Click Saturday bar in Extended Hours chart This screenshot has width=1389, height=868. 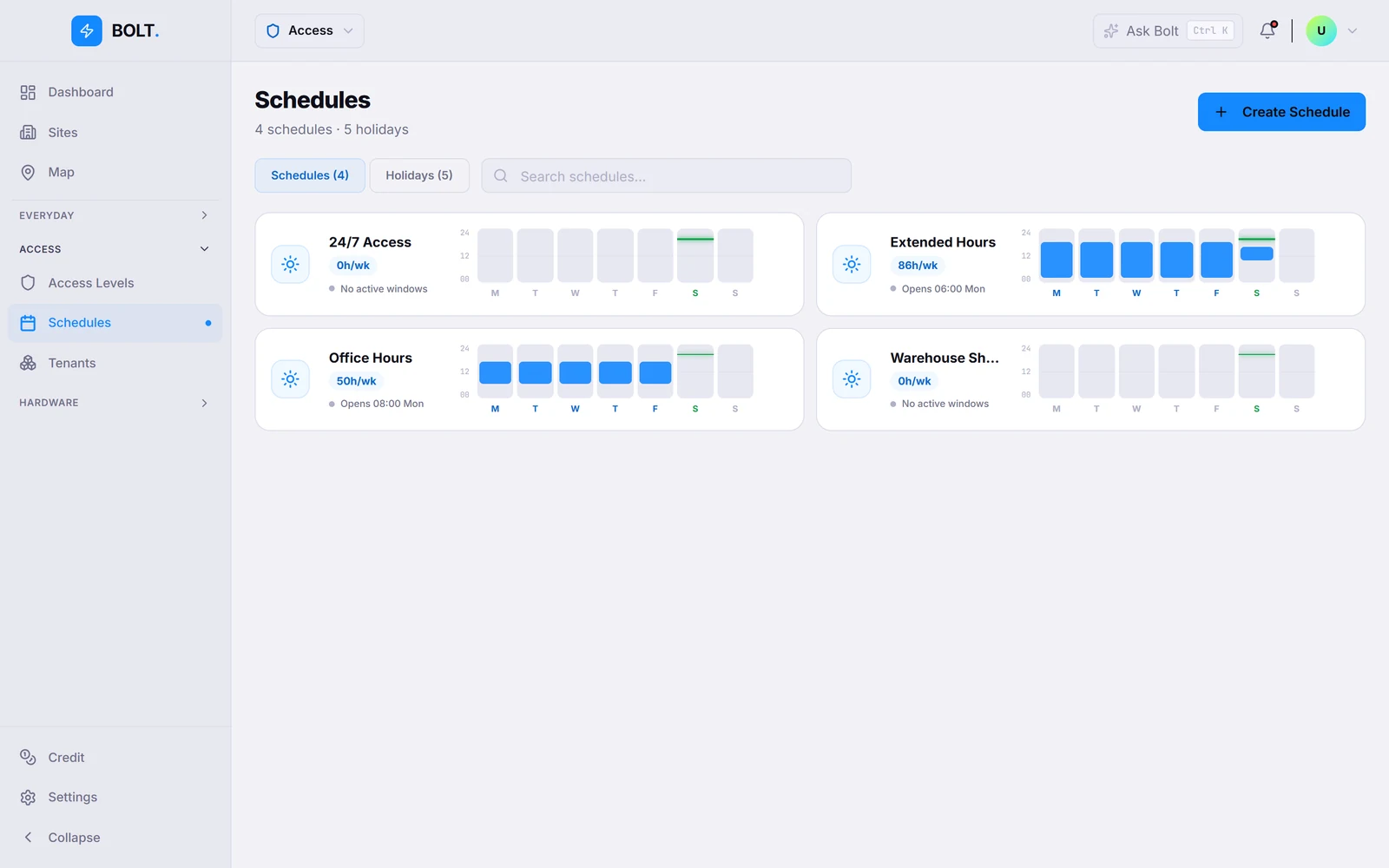click(1256, 253)
